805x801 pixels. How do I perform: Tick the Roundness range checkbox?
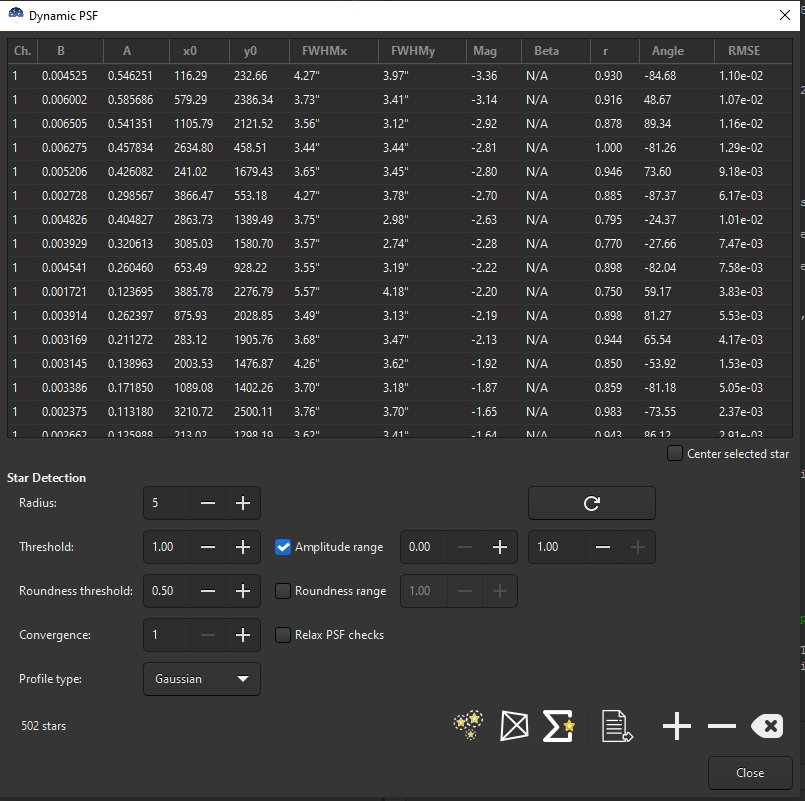[283, 591]
